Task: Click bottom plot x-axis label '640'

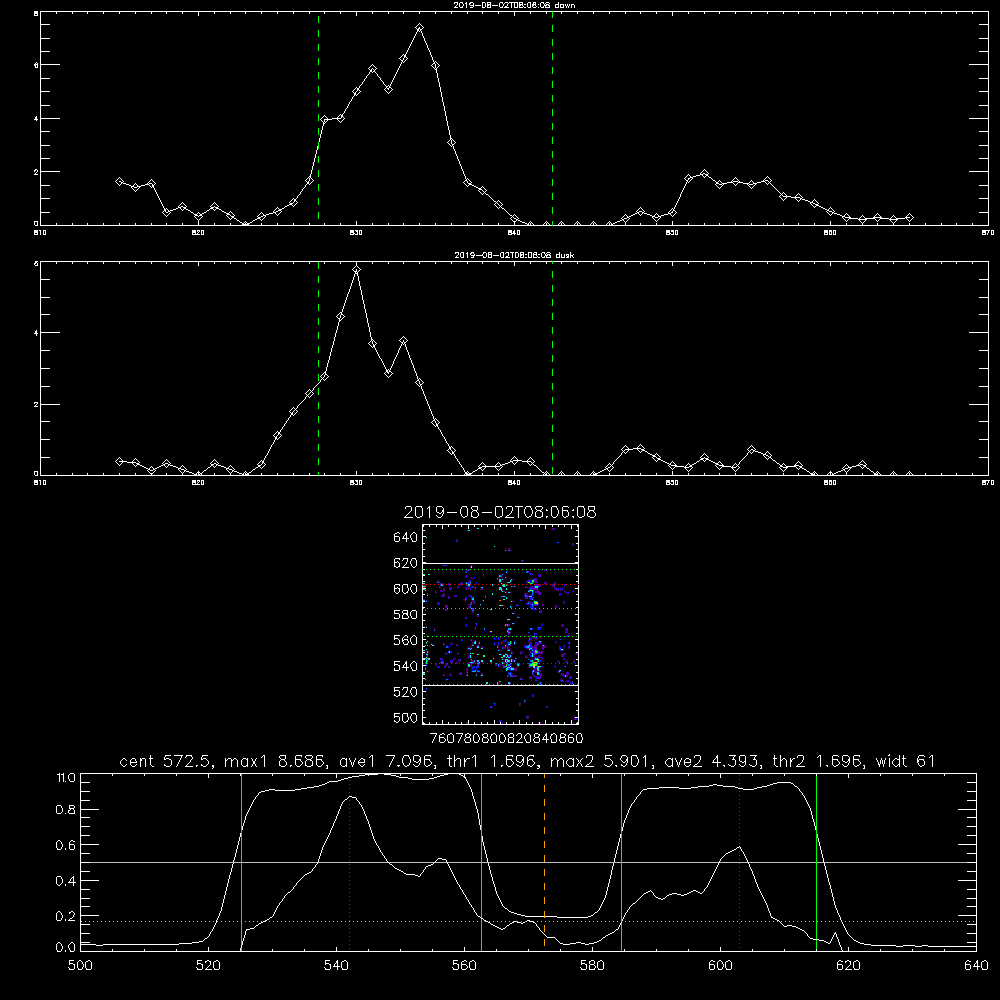Action: click(976, 966)
